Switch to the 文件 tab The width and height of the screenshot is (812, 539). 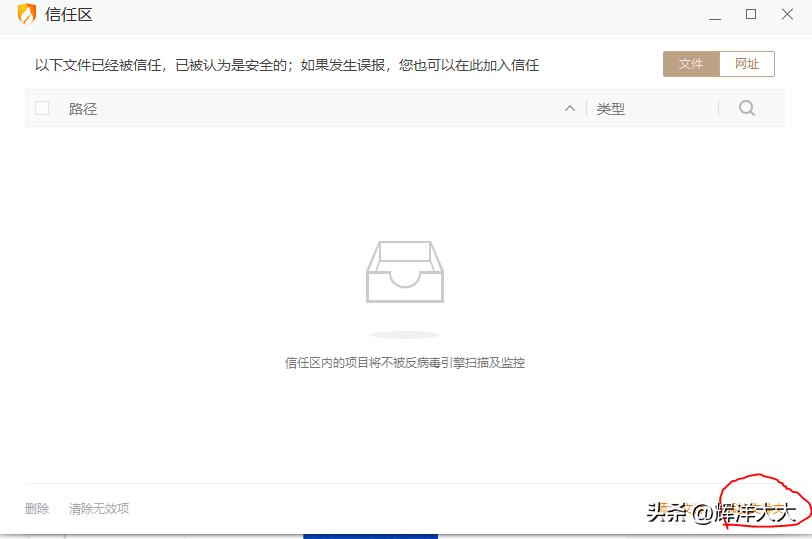(x=691, y=64)
